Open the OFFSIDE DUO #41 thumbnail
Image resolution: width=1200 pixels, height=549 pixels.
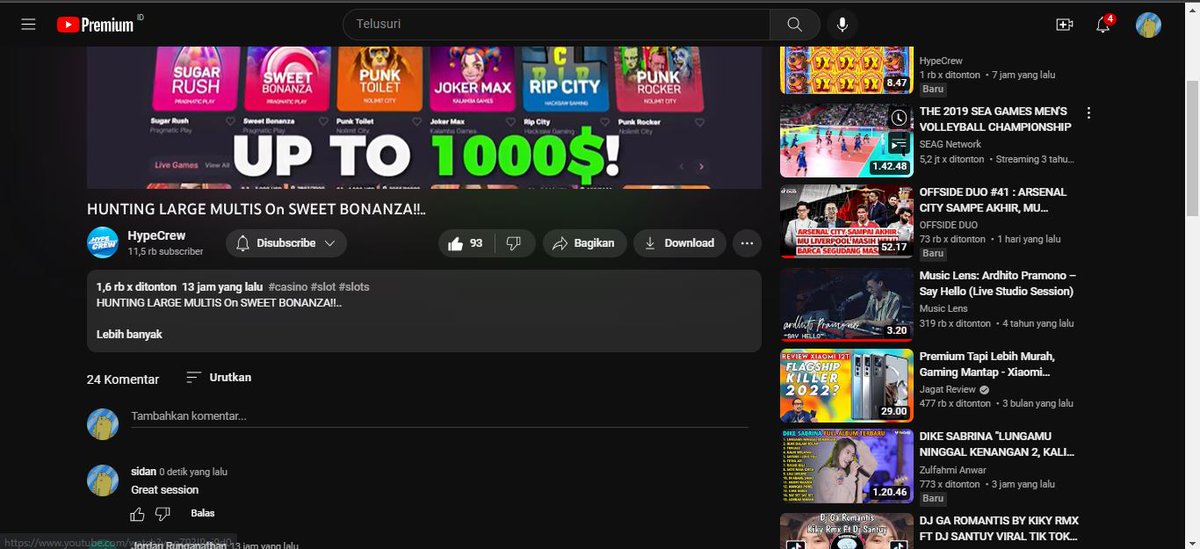click(x=846, y=222)
